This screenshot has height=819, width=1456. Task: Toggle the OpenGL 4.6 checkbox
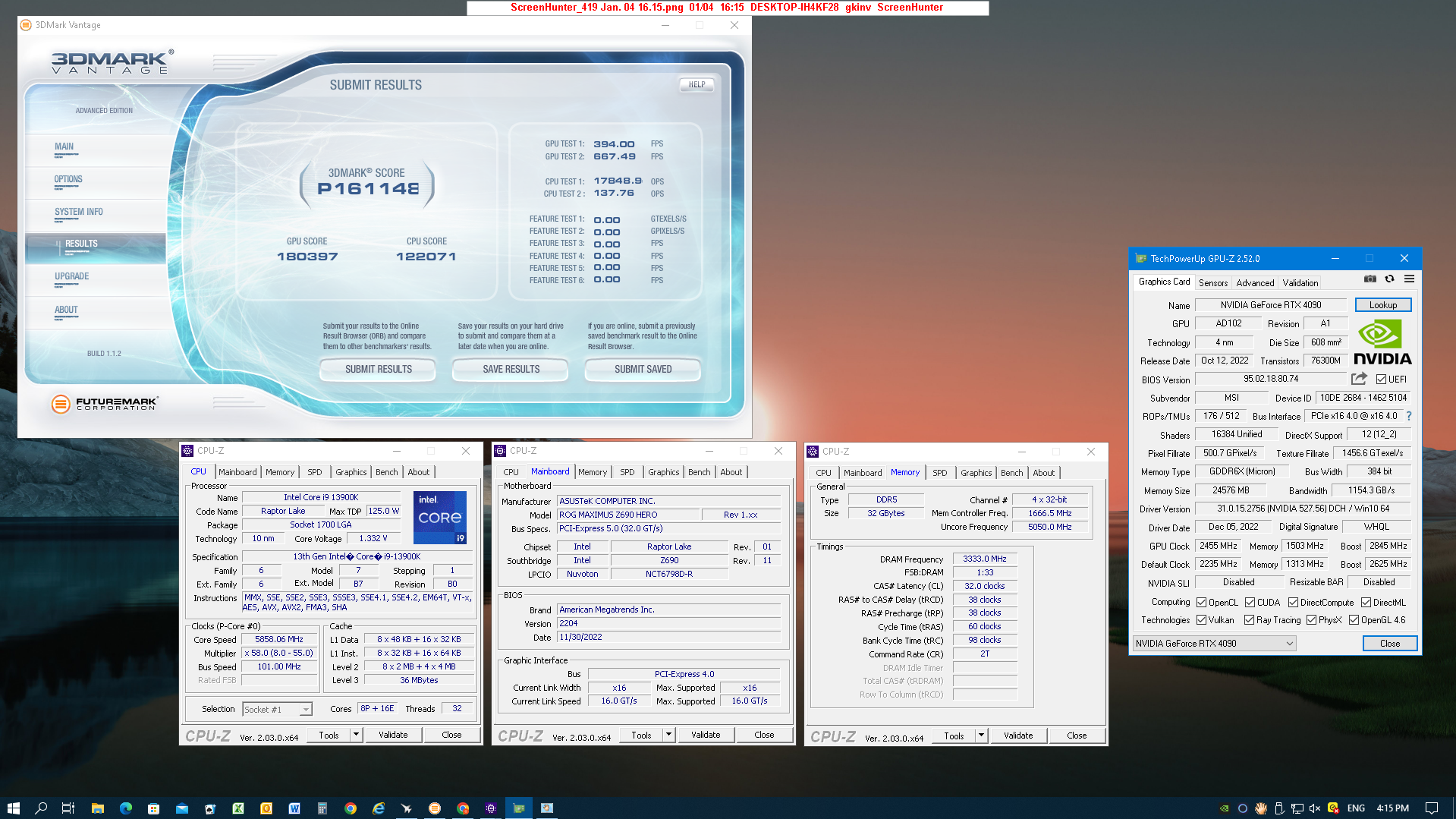tap(1354, 619)
